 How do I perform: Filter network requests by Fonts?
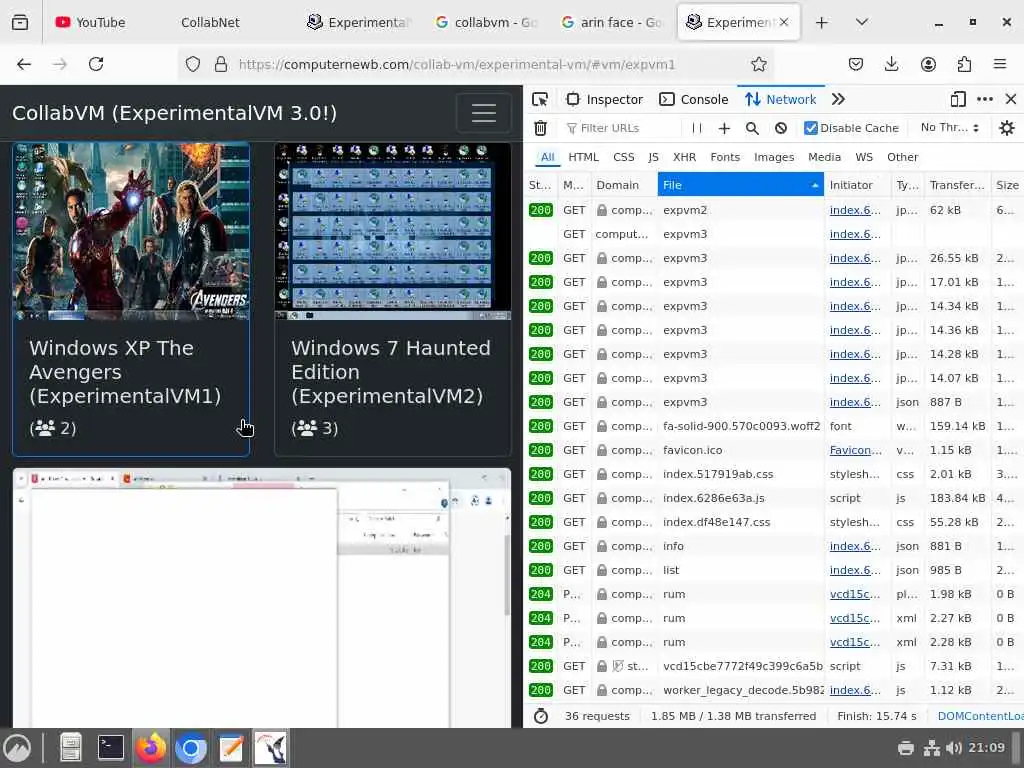pos(725,157)
